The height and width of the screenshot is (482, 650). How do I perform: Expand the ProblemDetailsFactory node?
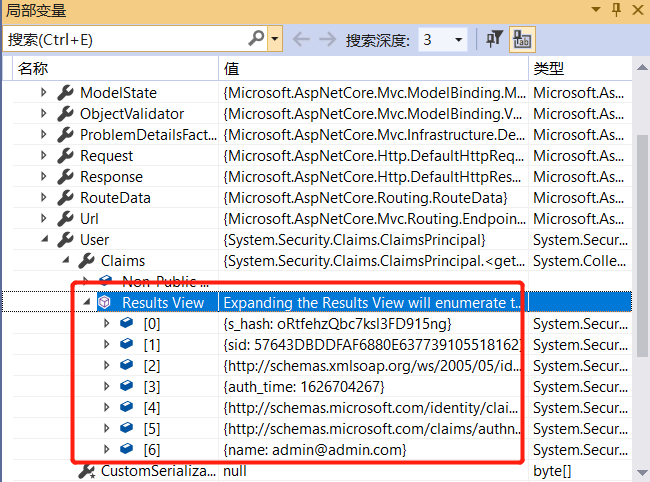click(44, 134)
